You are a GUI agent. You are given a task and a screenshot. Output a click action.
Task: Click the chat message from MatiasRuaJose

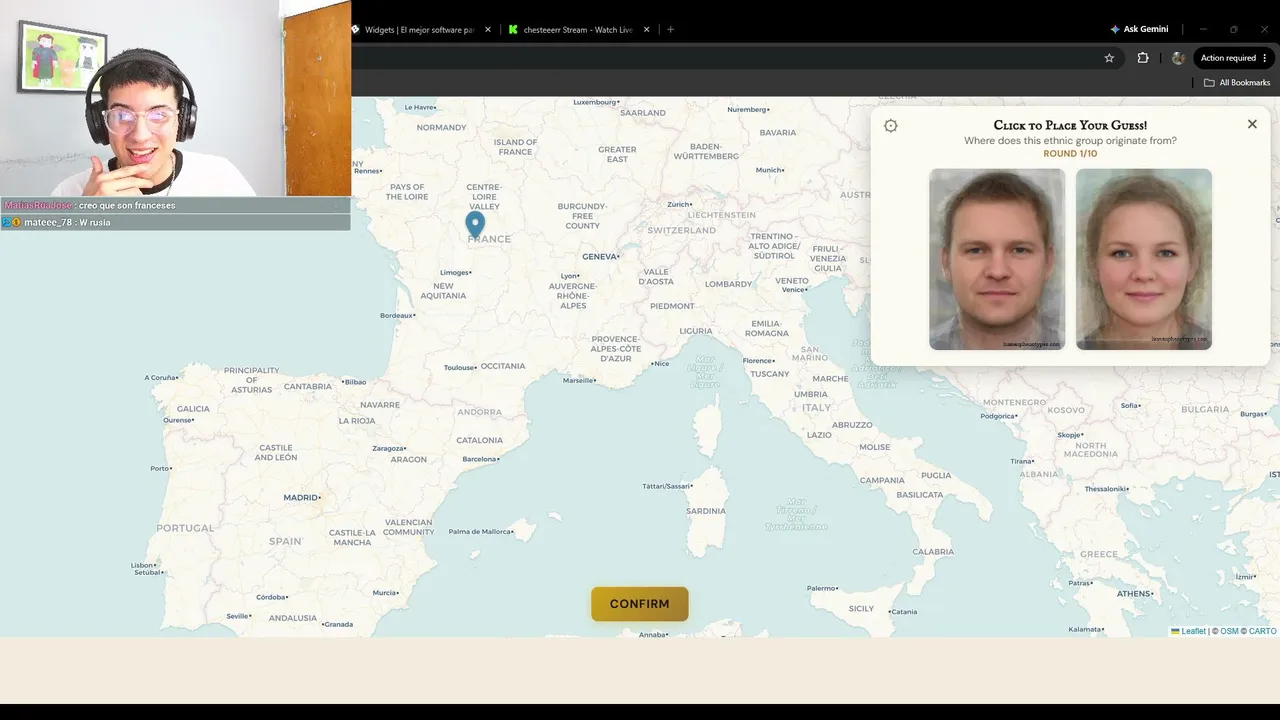tap(175, 205)
